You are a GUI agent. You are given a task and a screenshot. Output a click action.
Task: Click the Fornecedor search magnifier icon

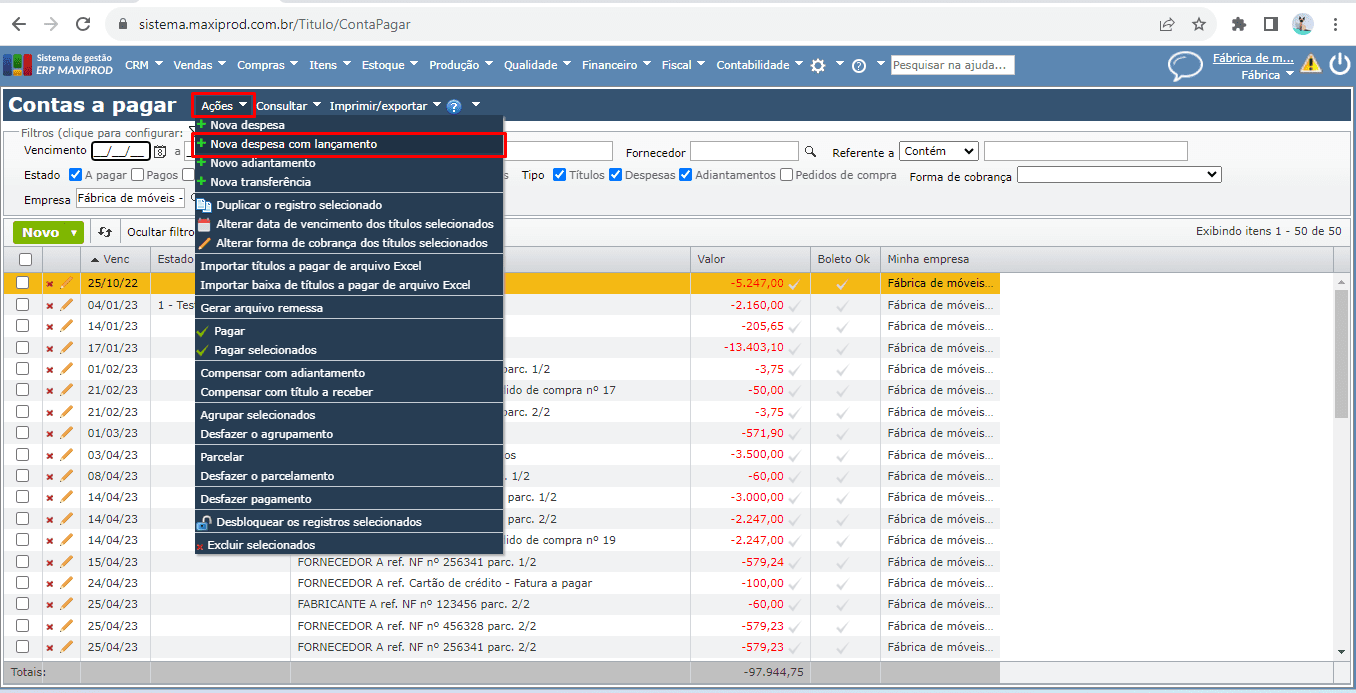[811, 152]
